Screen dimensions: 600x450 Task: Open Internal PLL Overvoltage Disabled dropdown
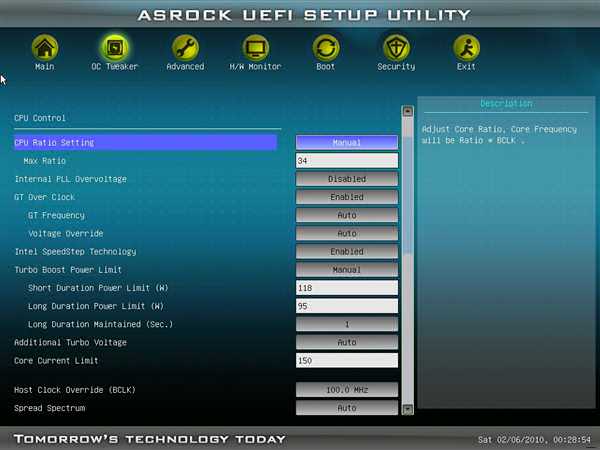[x=347, y=179]
